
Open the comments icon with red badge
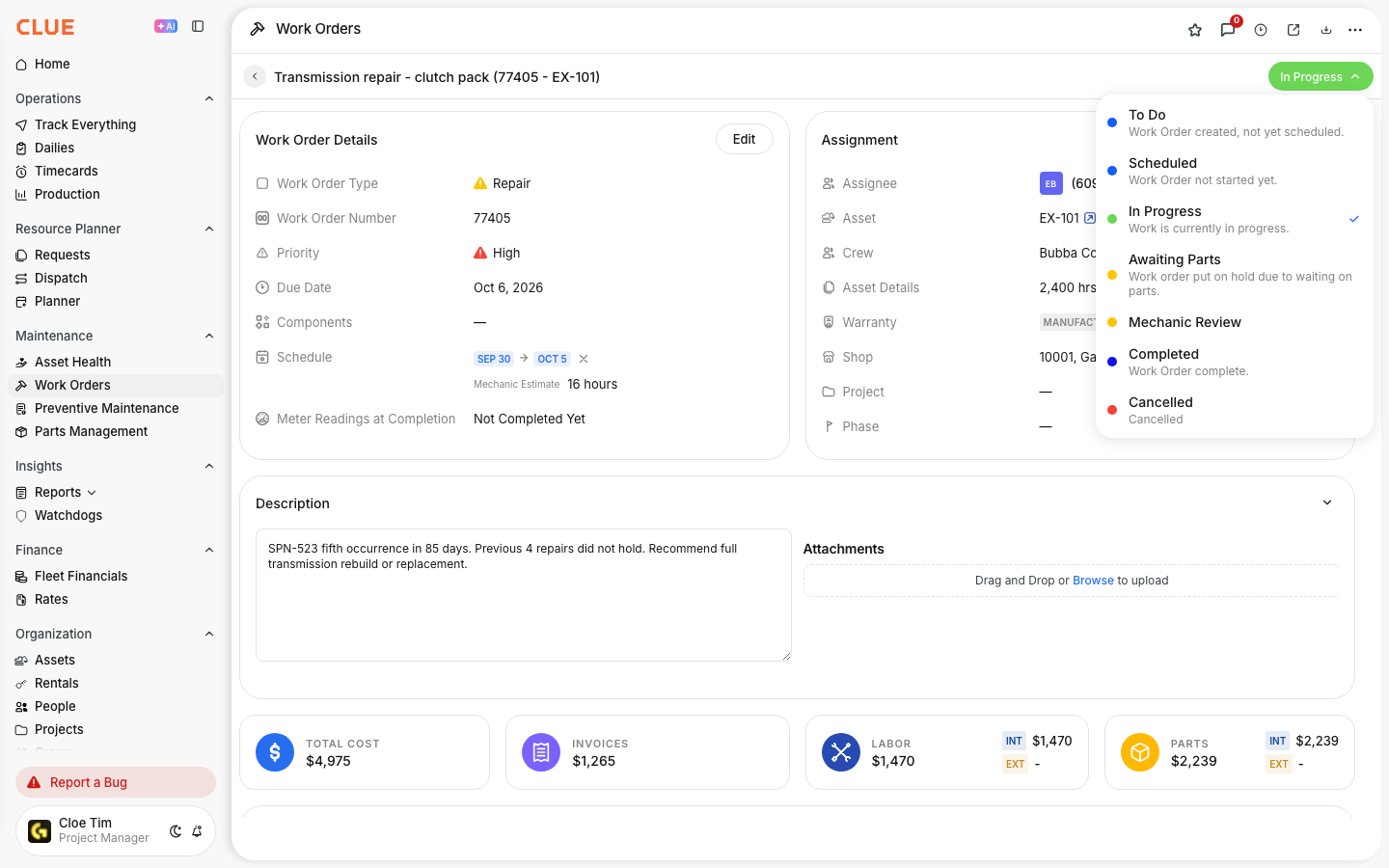click(x=1228, y=30)
